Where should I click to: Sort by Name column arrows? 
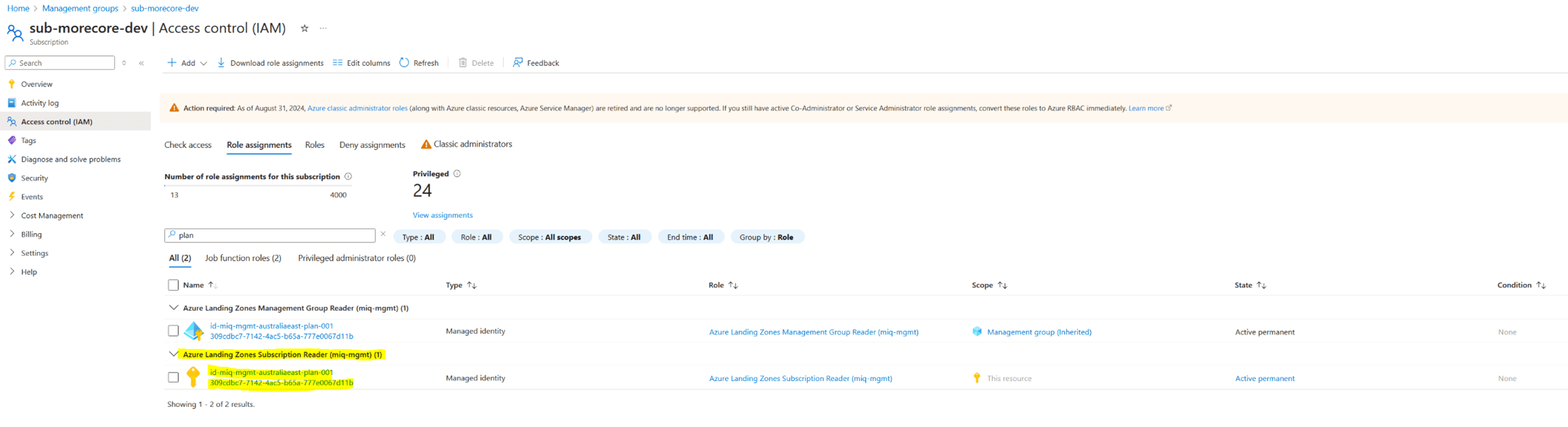point(213,285)
